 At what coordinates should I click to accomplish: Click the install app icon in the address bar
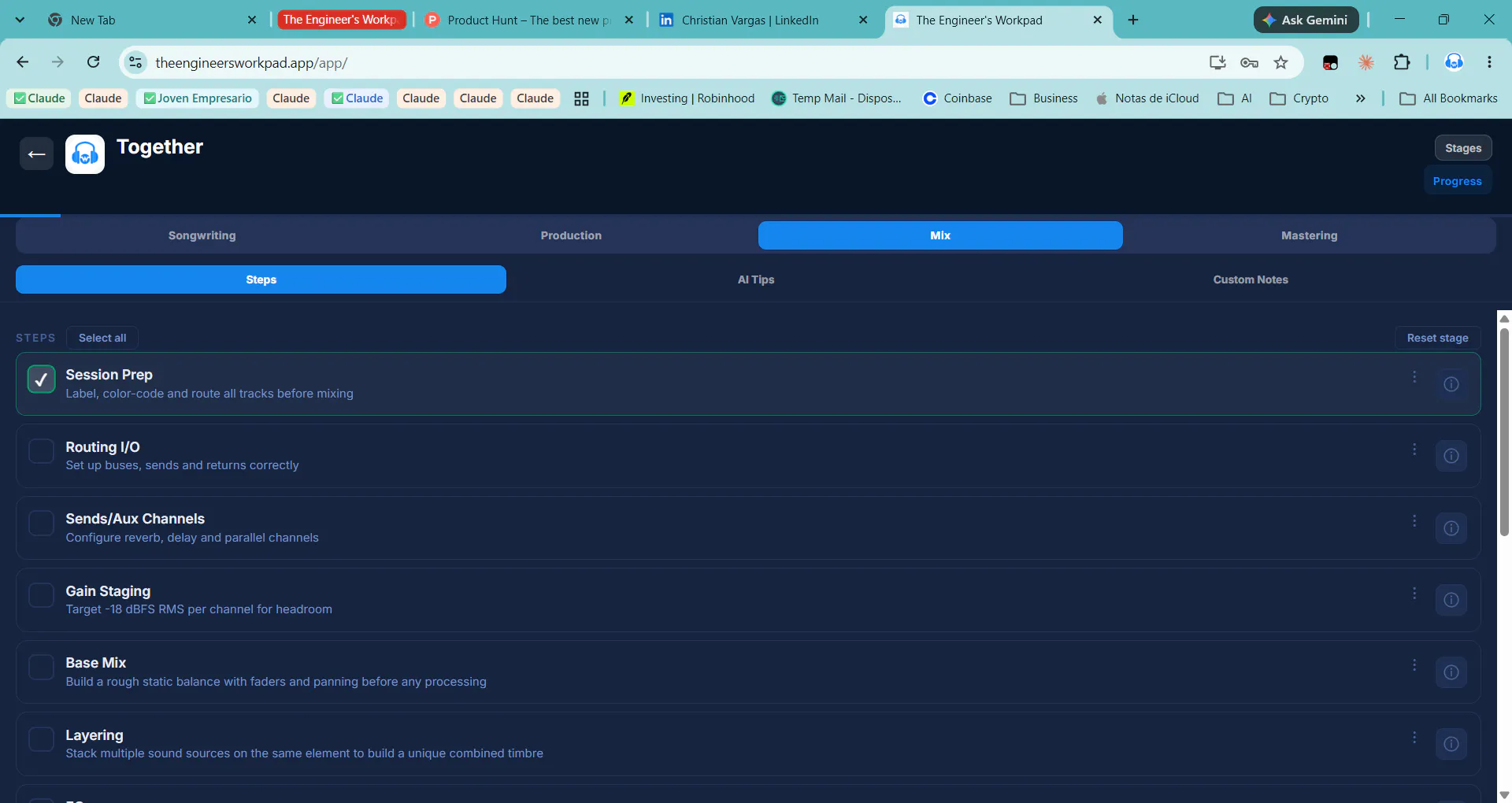pyautogui.click(x=1217, y=62)
